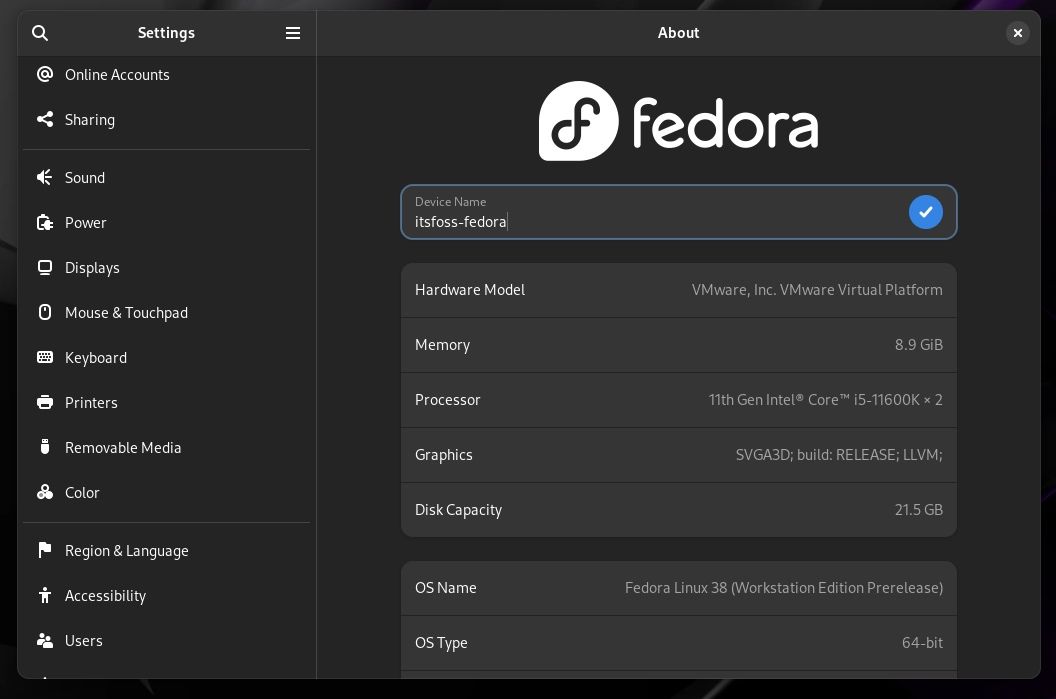Image resolution: width=1056 pixels, height=699 pixels.
Task: Click the Printers icon in sidebar
Action: point(45,402)
